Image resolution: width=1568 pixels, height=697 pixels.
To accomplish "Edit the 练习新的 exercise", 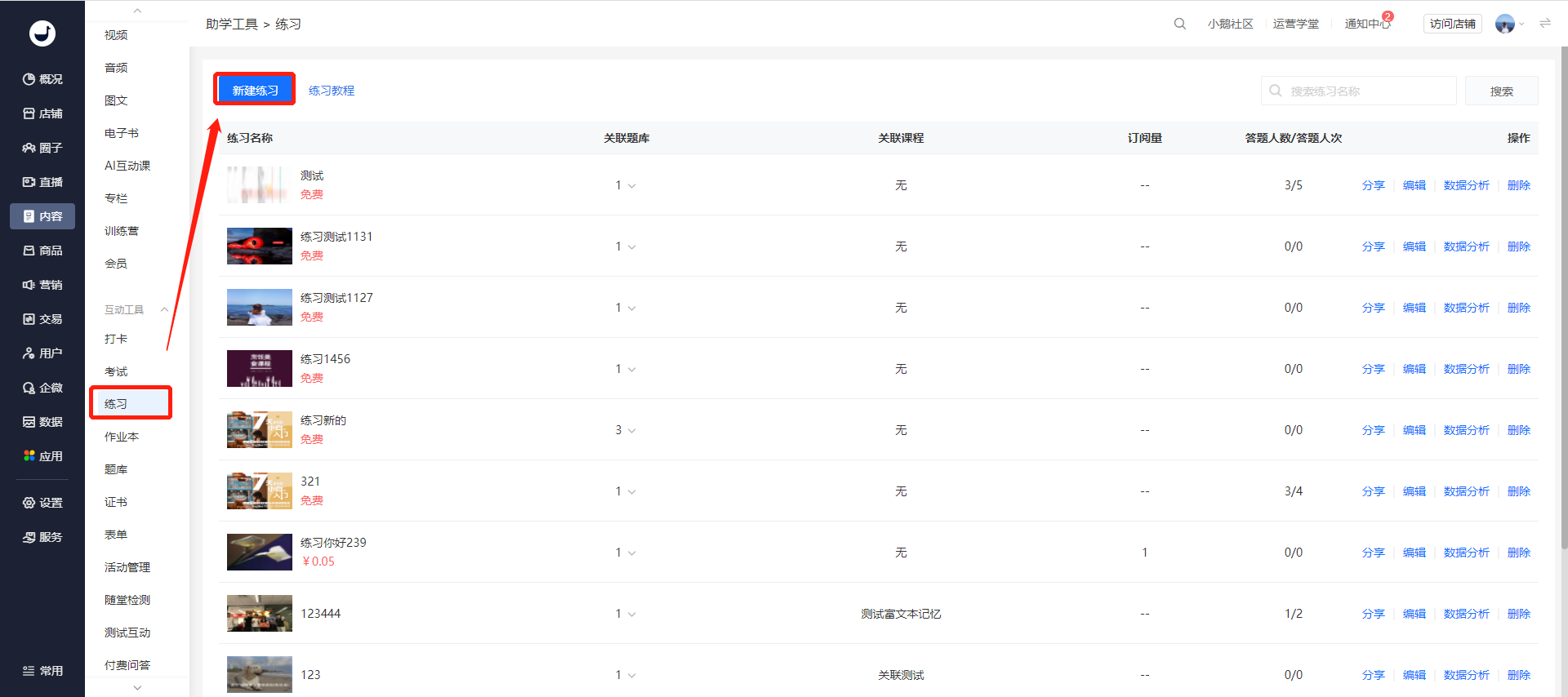I will (x=1414, y=430).
